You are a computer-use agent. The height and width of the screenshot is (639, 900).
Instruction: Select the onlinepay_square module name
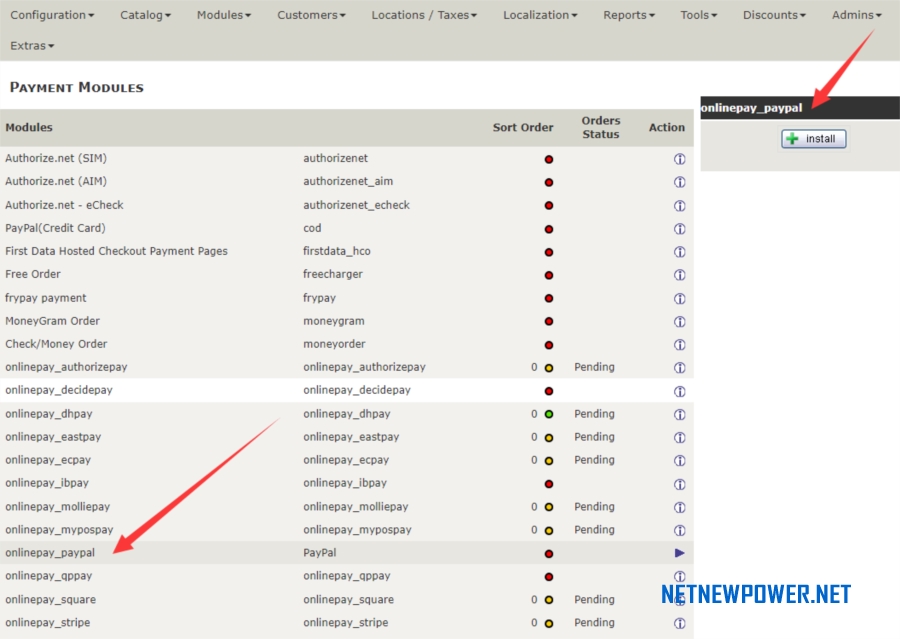coord(51,599)
